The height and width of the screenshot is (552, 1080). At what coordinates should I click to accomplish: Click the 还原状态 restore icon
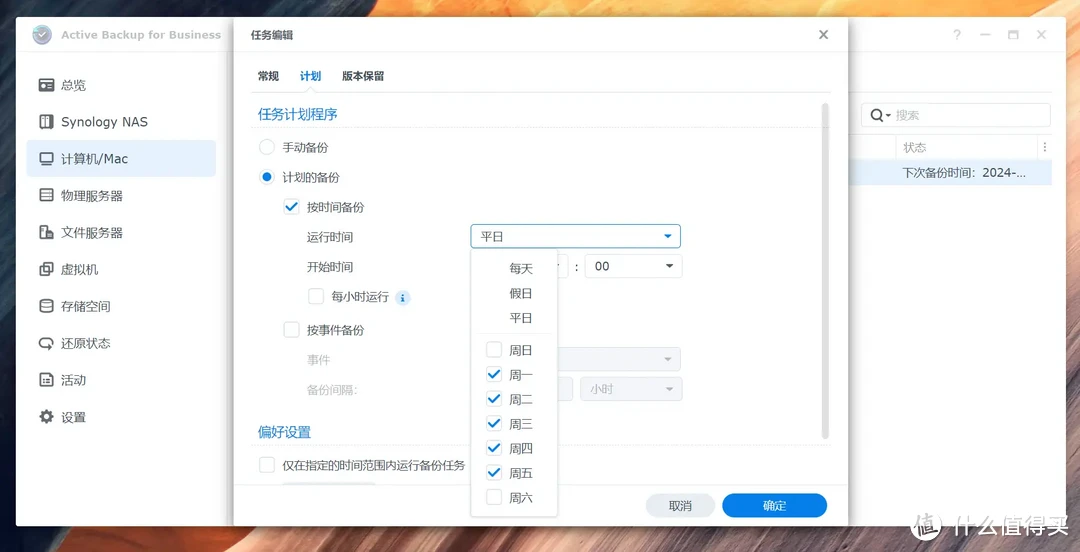pyautogui.click(x=46, y=343)
